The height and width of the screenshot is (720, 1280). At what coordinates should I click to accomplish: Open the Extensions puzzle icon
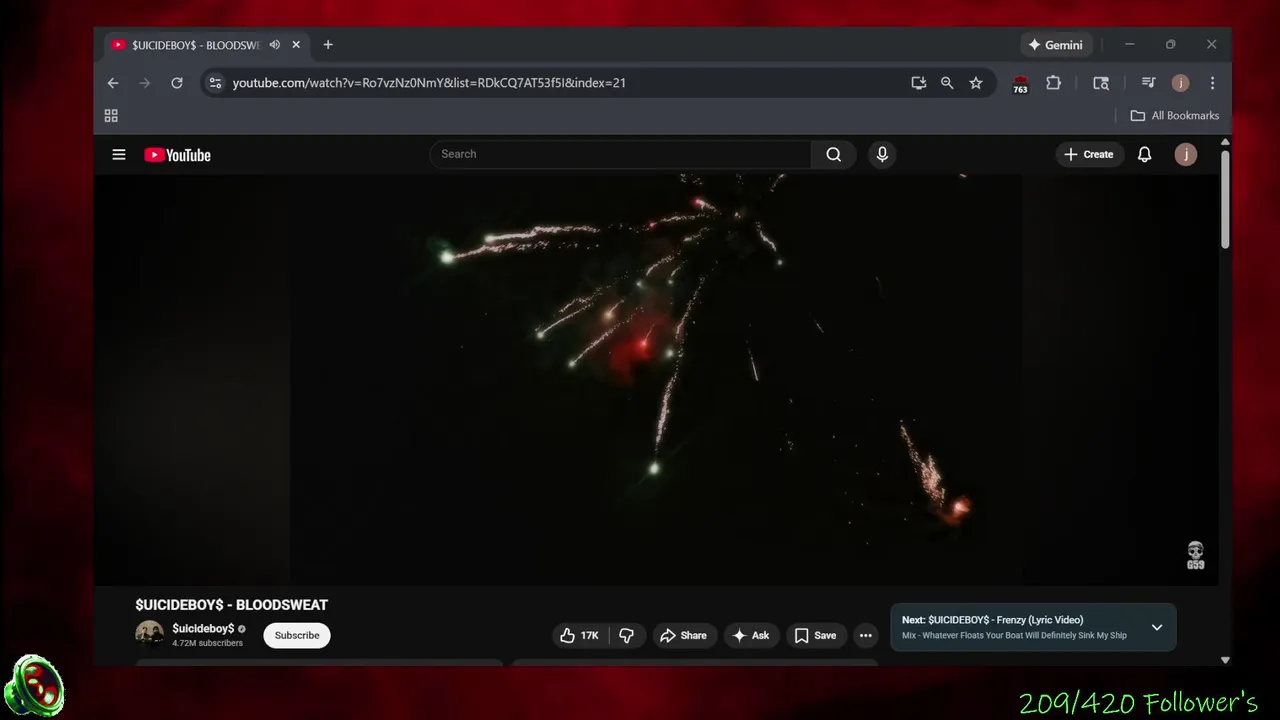point(1053,83)
